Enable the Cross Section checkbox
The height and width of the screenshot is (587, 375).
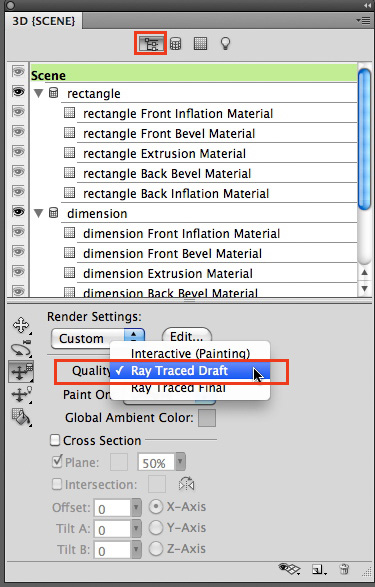point(55,440)
